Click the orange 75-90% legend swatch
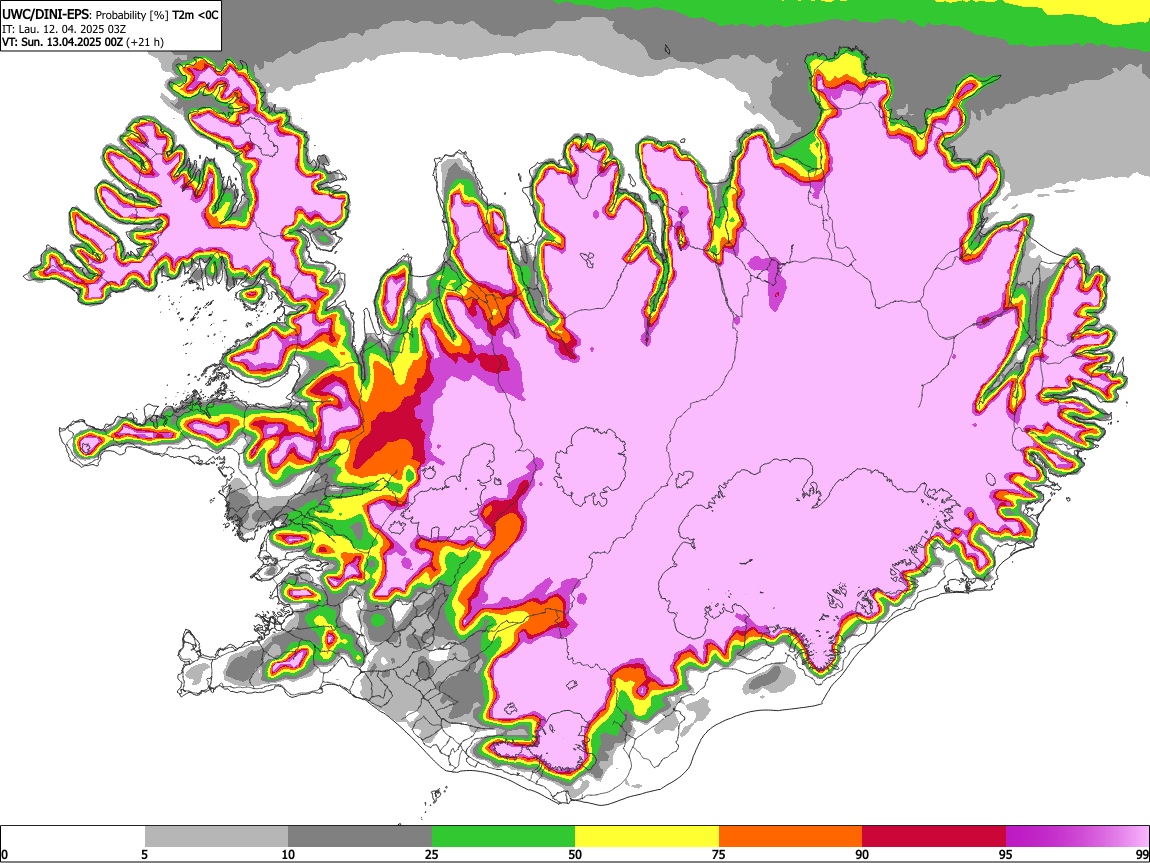The width and height of the screenshot is (1150, 863). [791, 836]
